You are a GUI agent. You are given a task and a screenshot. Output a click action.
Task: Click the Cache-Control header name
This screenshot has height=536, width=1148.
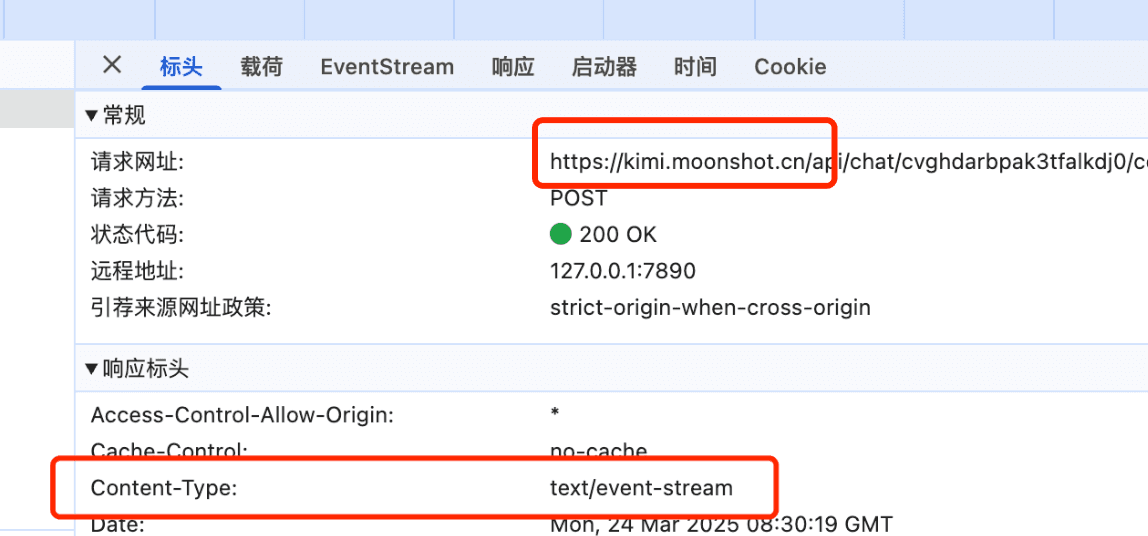coord(169,450)
